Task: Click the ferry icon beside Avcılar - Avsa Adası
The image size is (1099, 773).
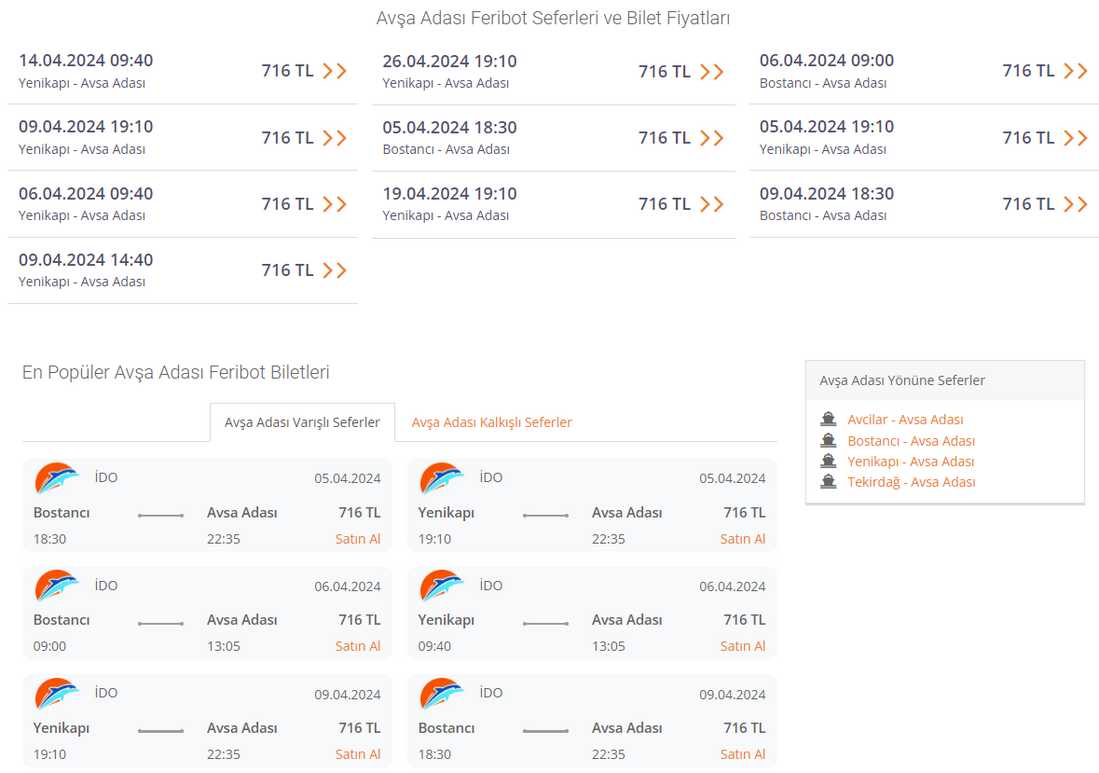Action: click(x=828, y=419)
